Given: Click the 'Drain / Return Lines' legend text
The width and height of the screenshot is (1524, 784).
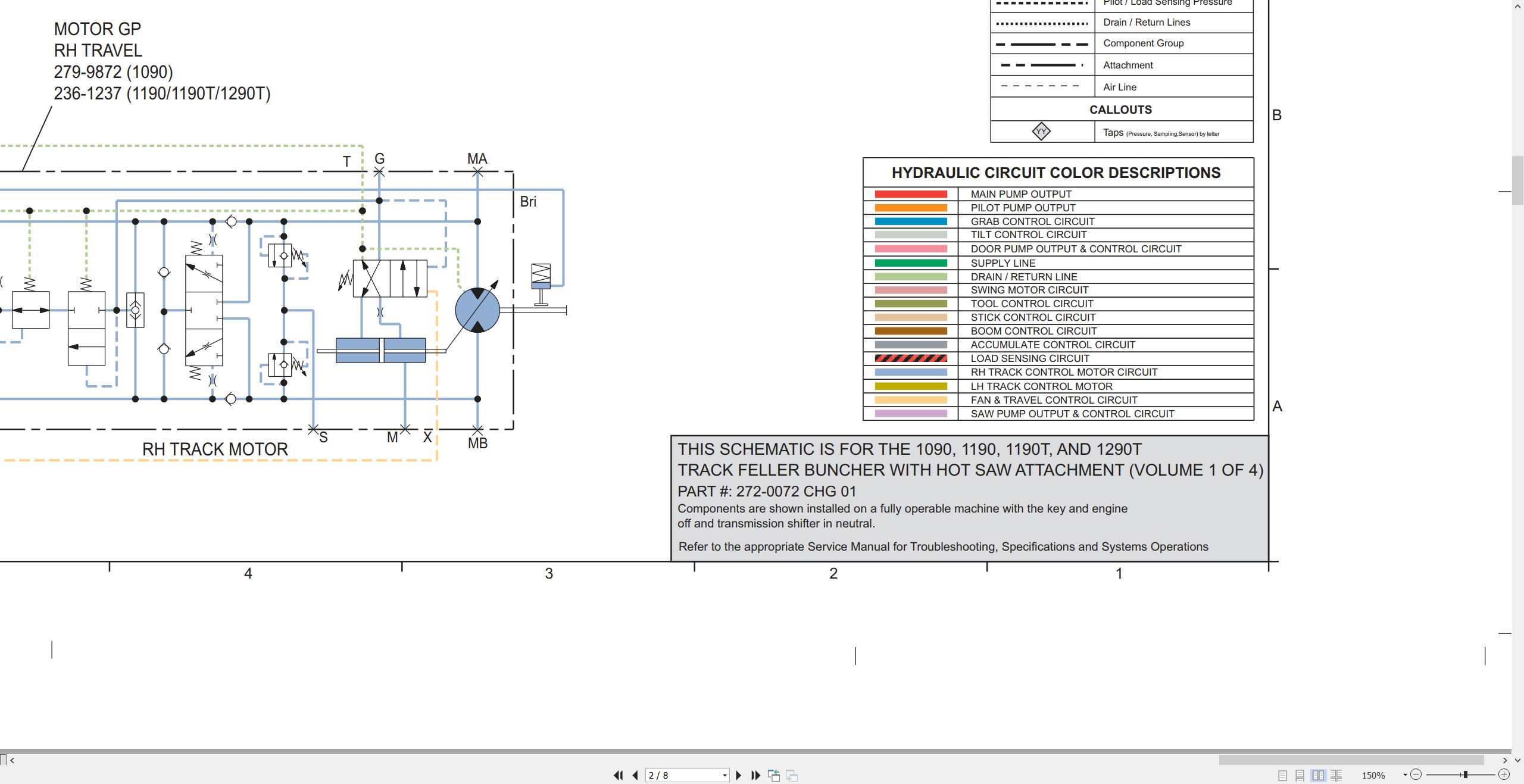Looking at the screenshot, I should coord(1147,22).
